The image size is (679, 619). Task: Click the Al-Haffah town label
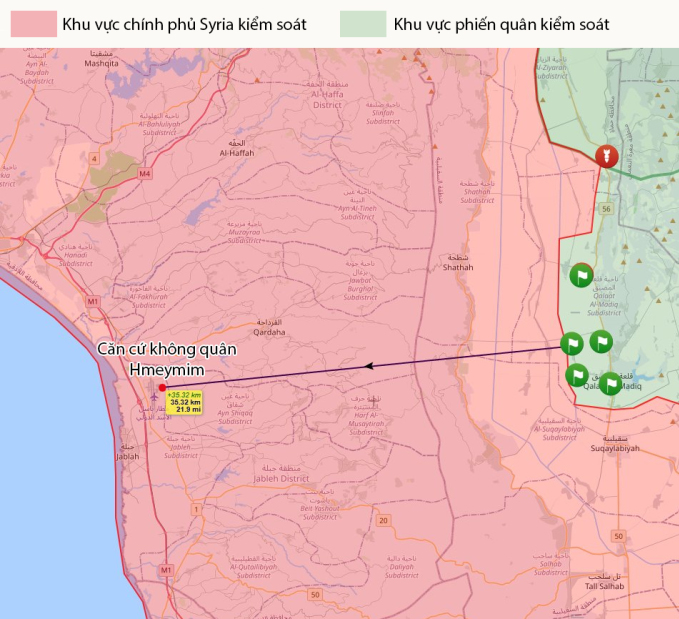237,153
